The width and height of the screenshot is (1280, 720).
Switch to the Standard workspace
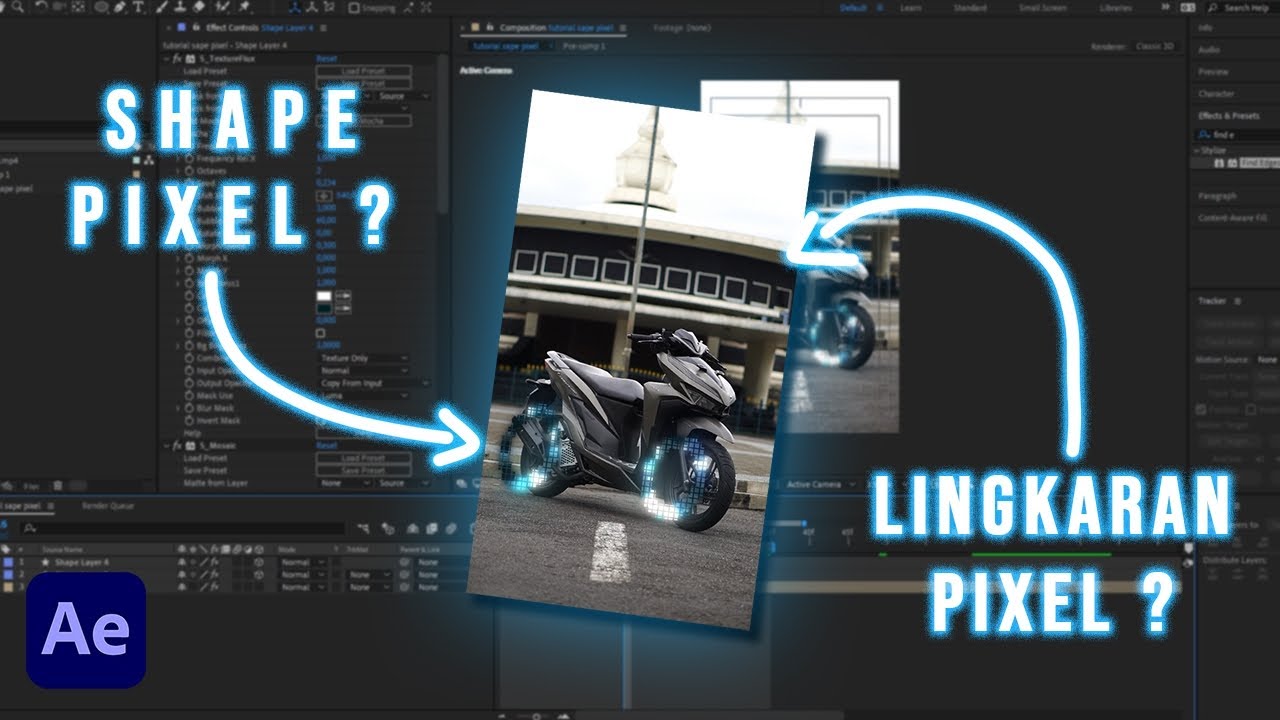coord(970,7)
